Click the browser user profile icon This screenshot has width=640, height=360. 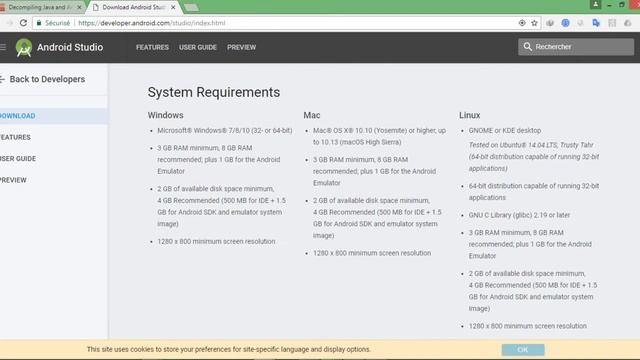pos(596,4)
